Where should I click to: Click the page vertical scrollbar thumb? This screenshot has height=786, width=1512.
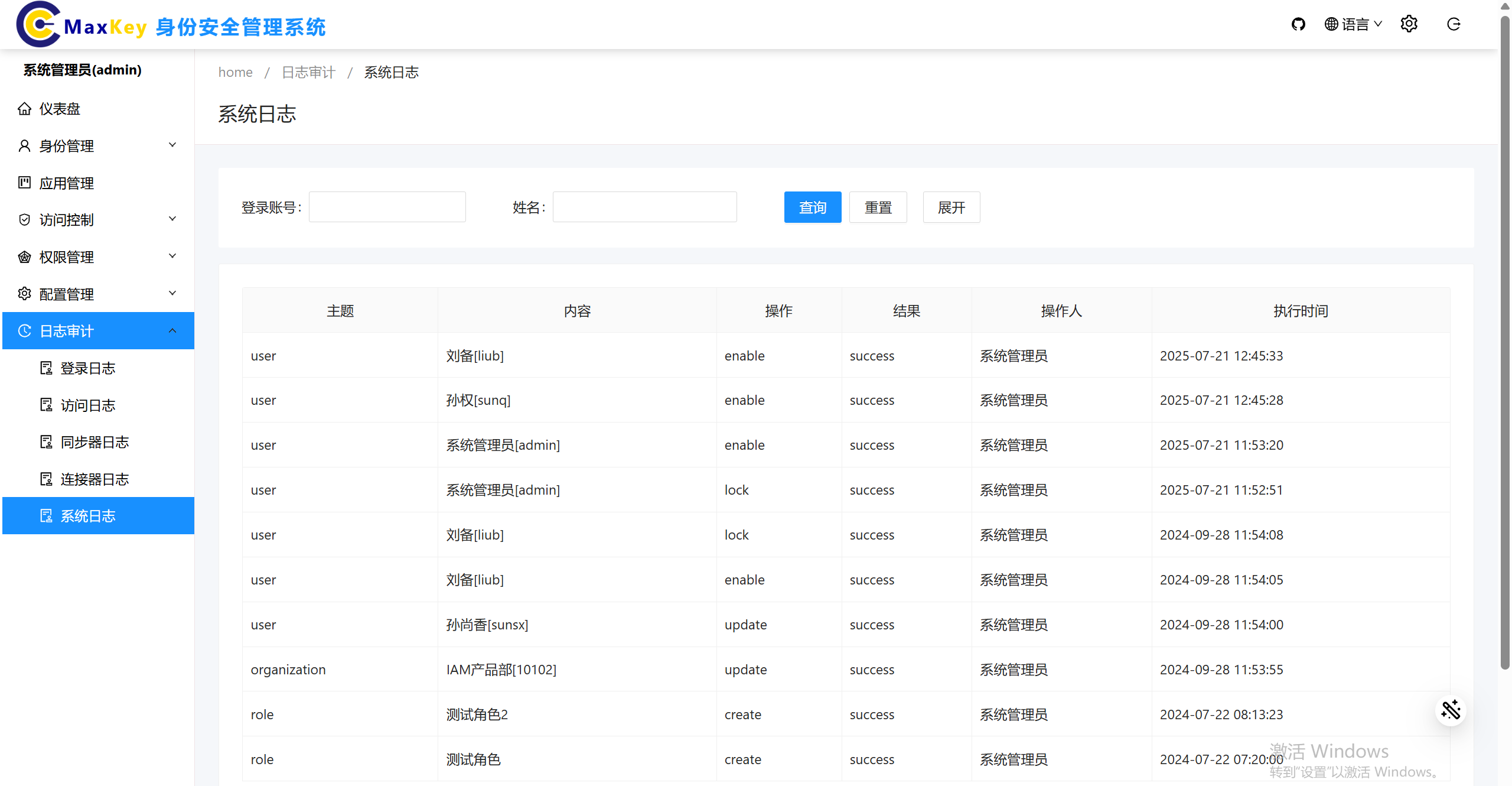1505,343
